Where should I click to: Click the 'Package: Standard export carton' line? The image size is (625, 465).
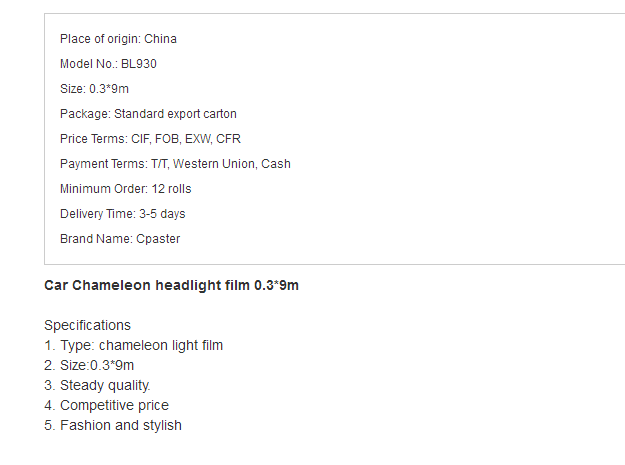(x=148, y=114)
